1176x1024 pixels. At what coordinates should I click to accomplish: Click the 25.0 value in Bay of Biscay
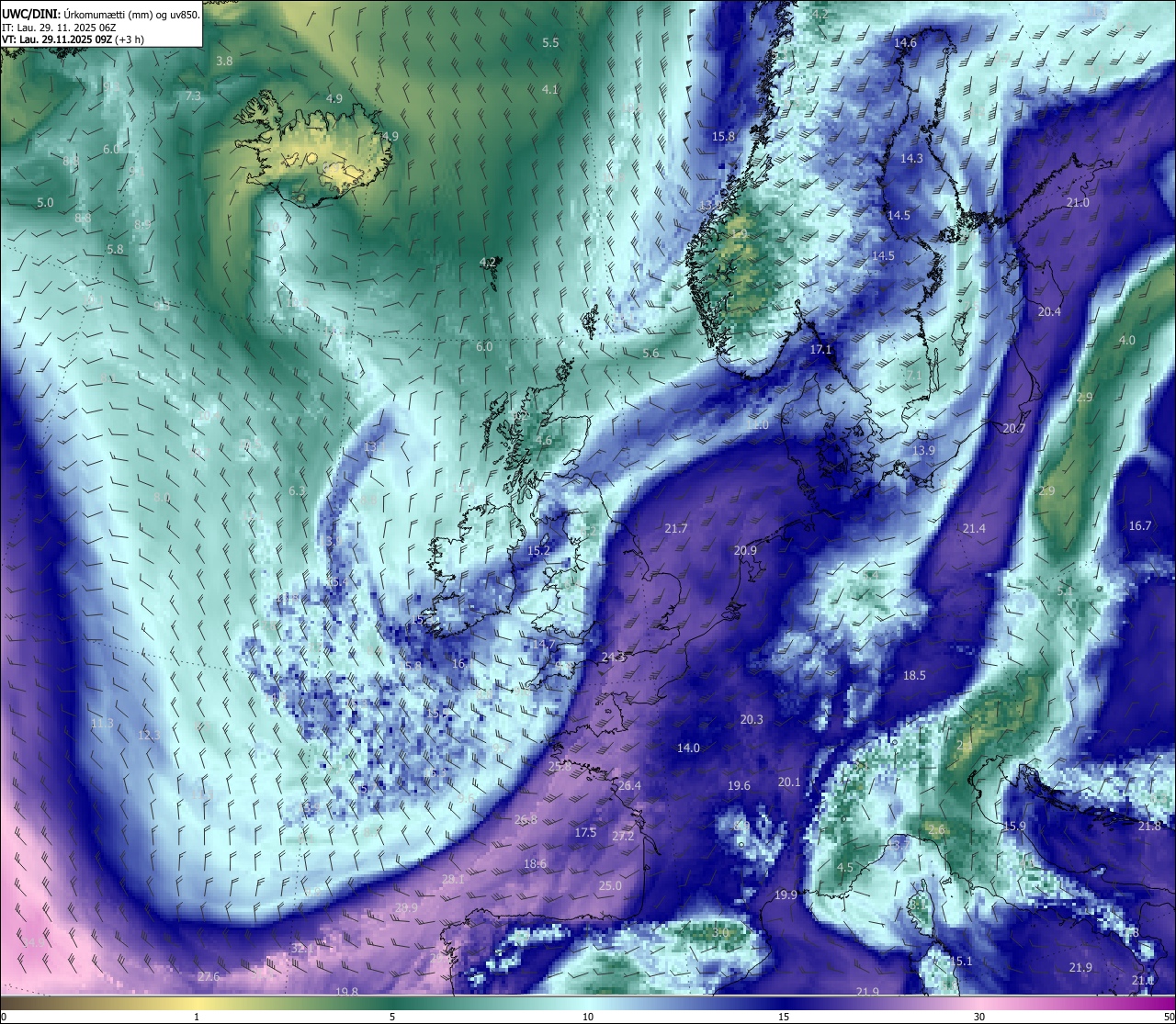pos(610,886)
